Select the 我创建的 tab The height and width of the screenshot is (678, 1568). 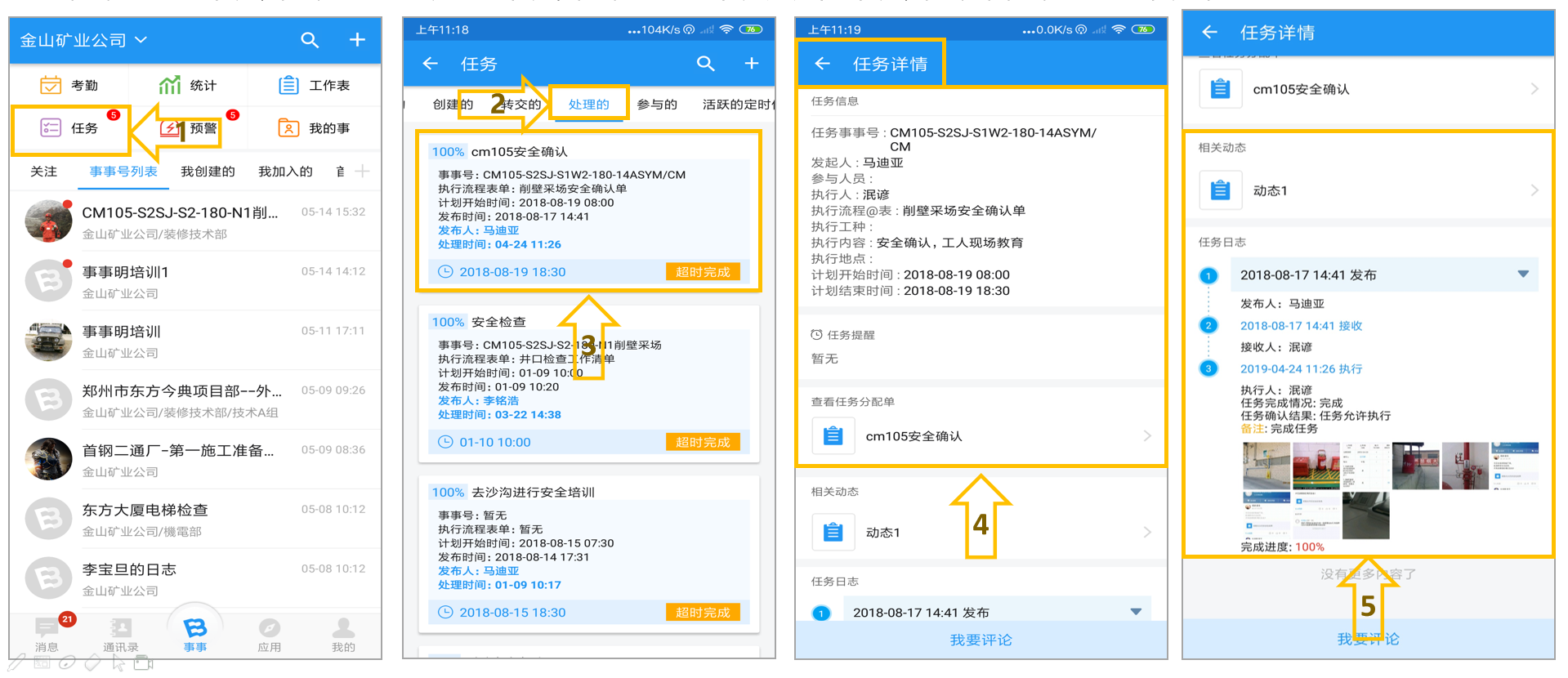click(x=208, y=172)
